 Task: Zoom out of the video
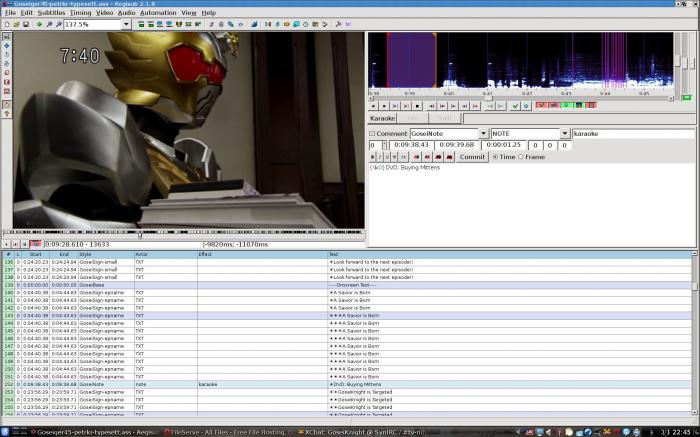click(x=58, y=24)
